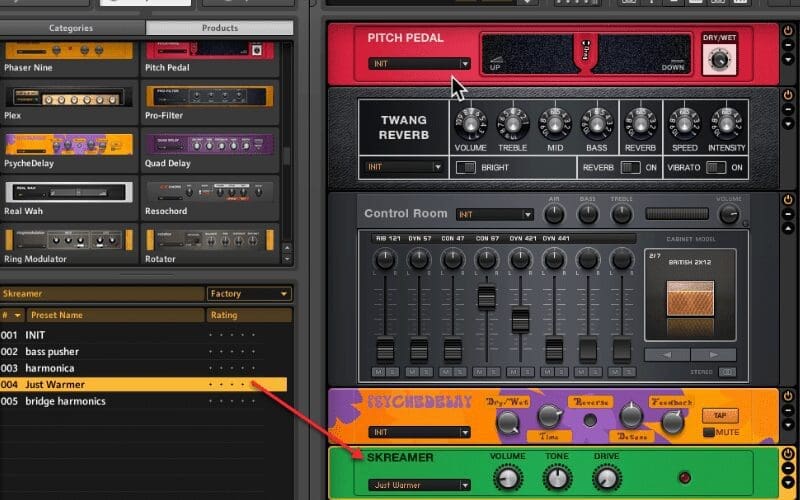Toggle the STEREO switch in Control Room

[x=727, y=372]
